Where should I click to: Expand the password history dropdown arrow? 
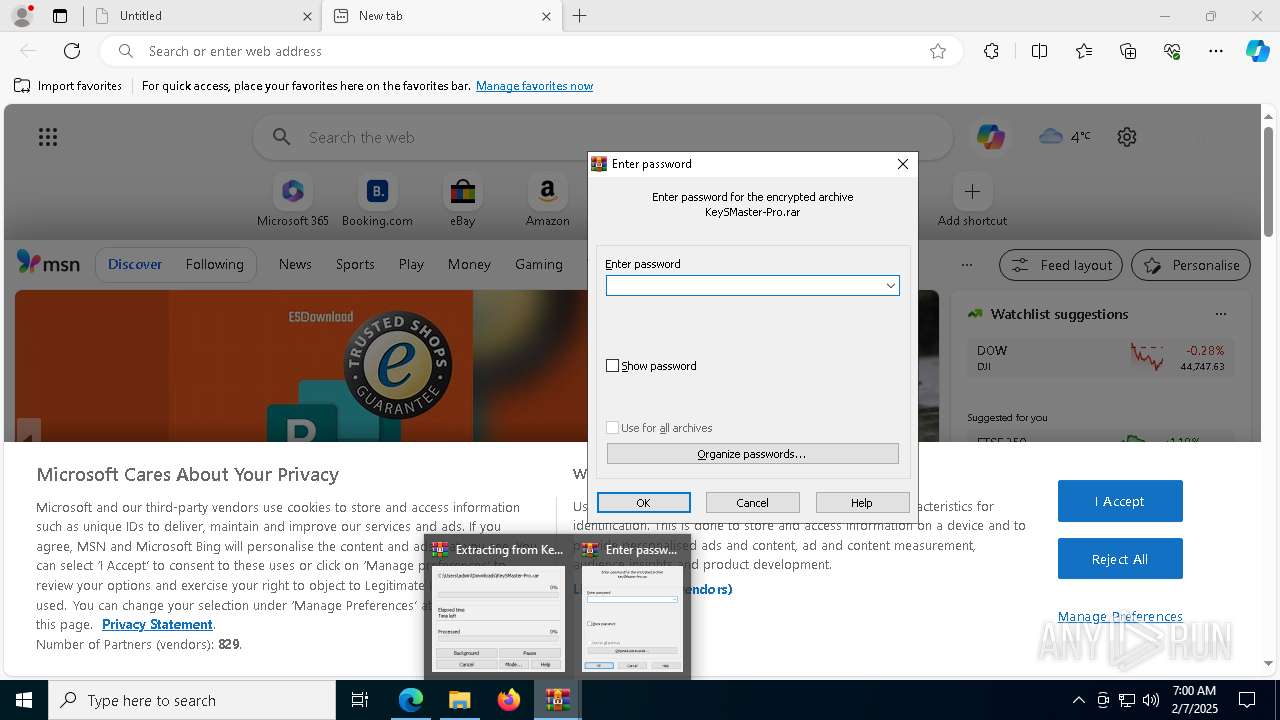pyautogui.click(x=890, y=286)
